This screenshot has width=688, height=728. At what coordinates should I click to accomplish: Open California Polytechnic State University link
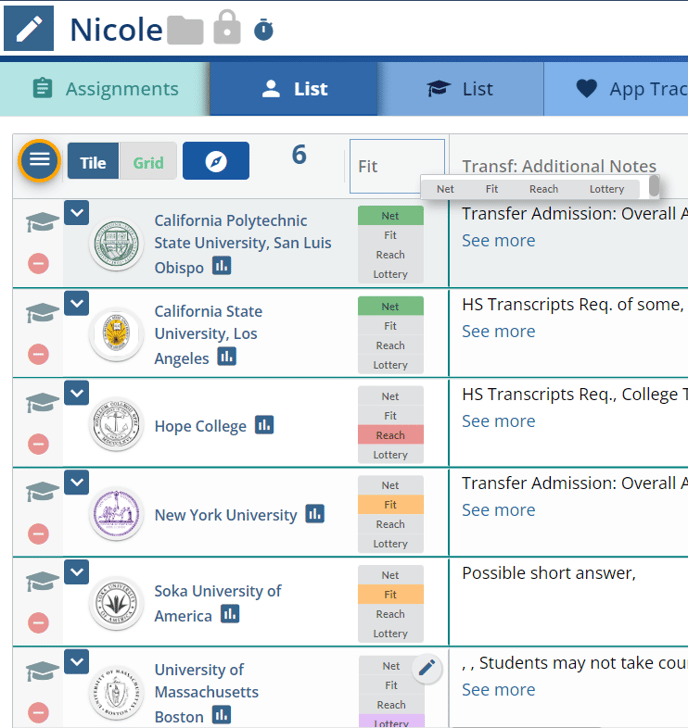(243, 243)
